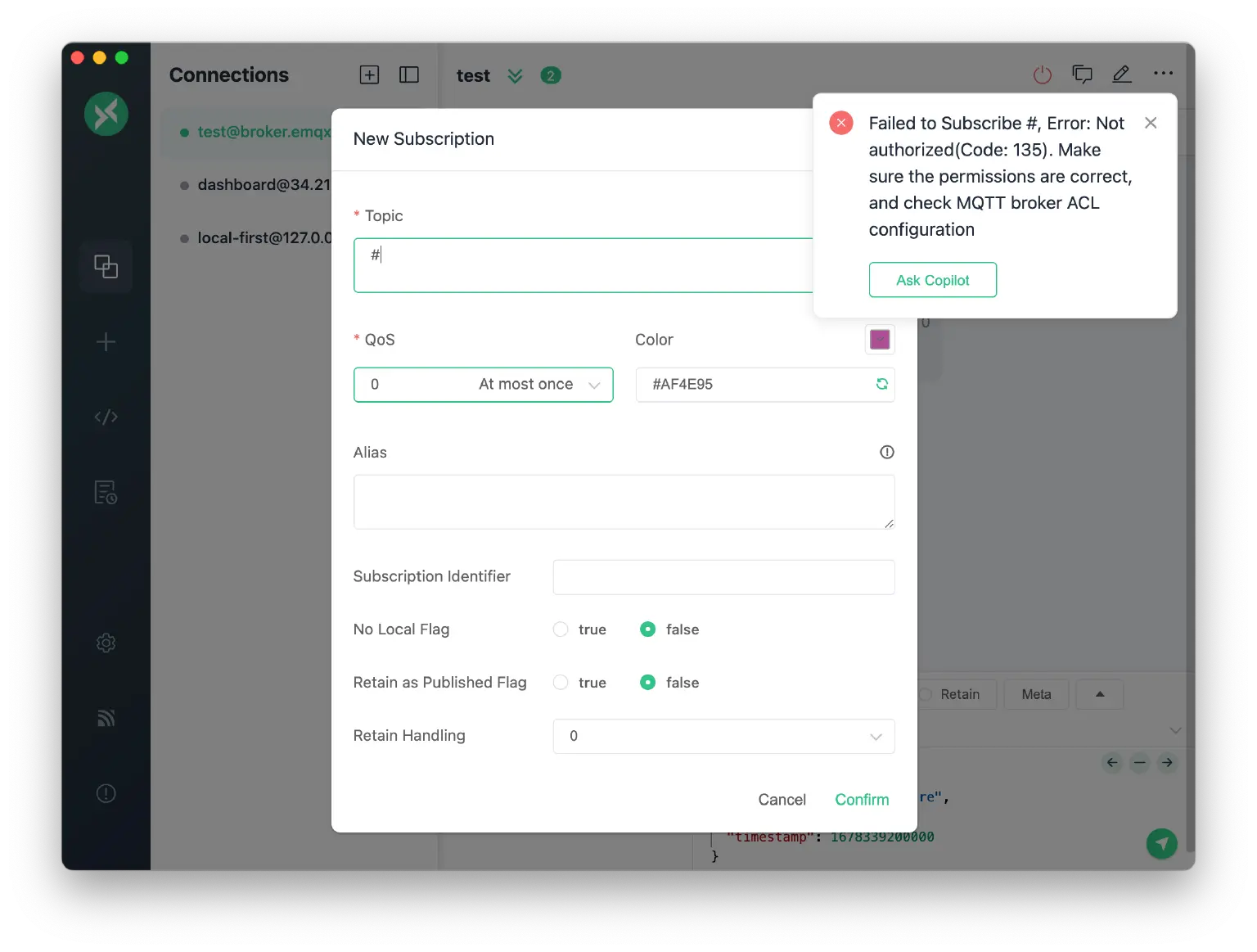Set Retain as Published Flag to true

pyautogui.click(x=561, y=683)
